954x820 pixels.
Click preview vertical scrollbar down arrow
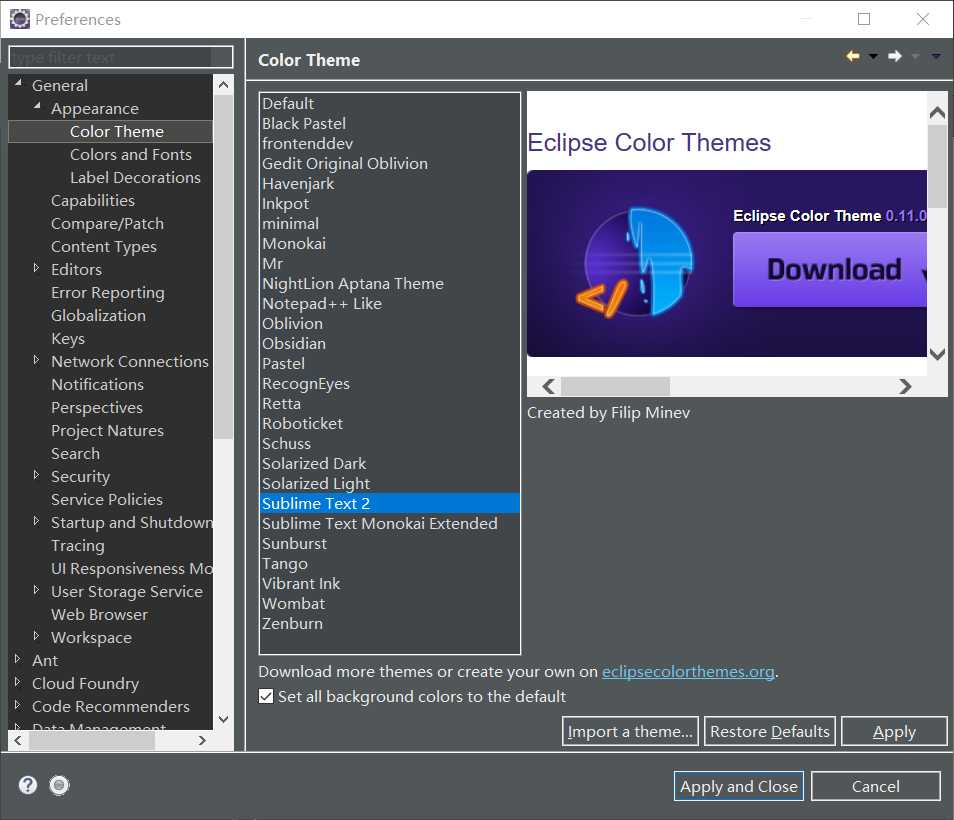coord(938,353)
